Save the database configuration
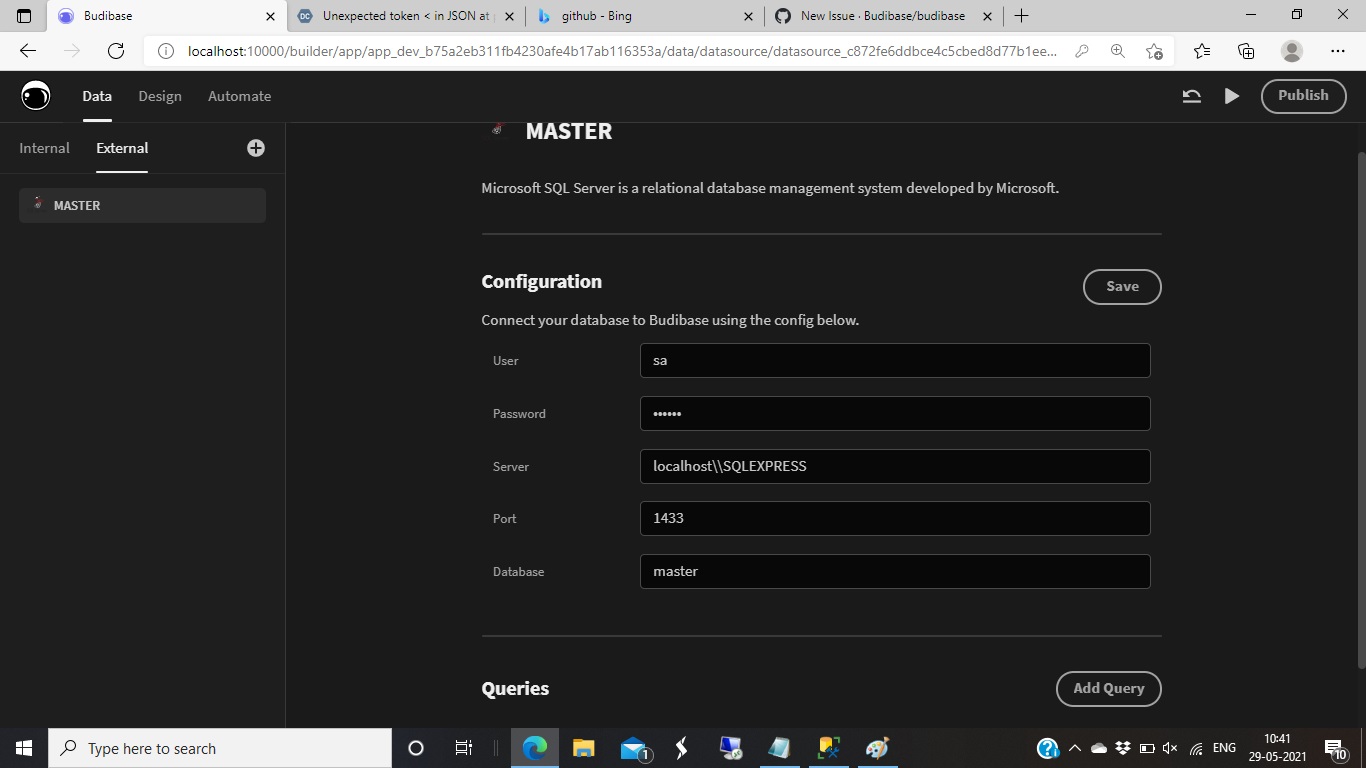The height and width of the screenshot is (768, 1366). [1121, 286]
